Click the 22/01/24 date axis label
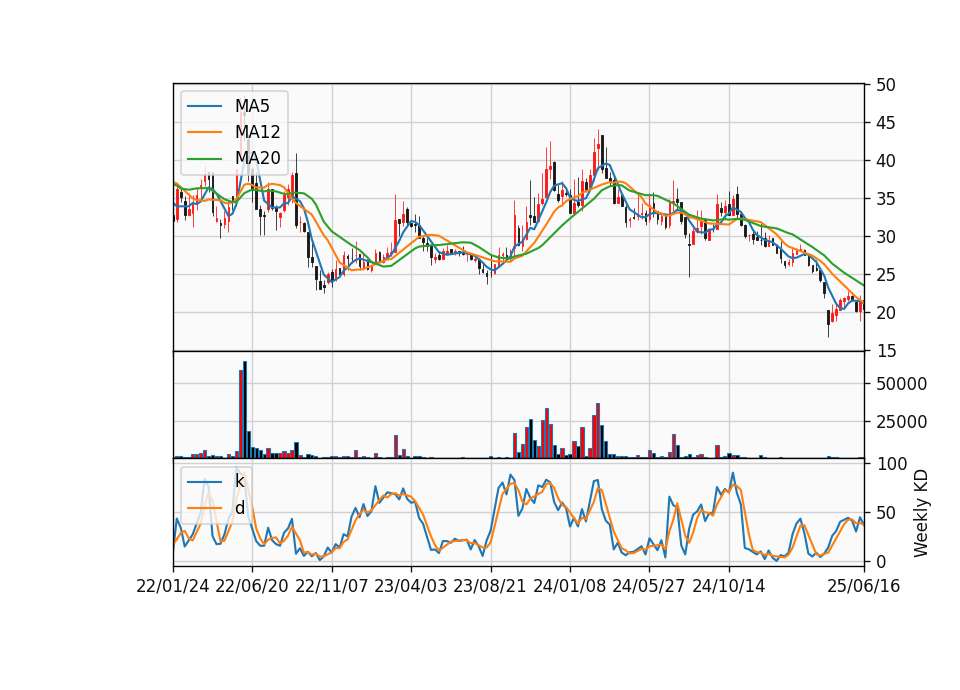 point(173,586)
